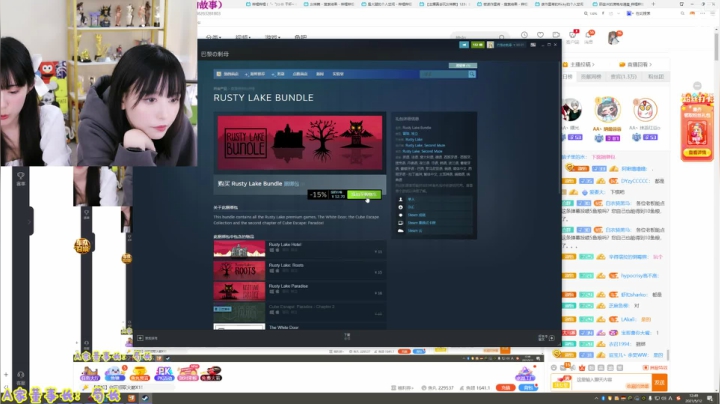Click the yellow button on red promo banner
This screenshot has width=720, height=404.
697,152
